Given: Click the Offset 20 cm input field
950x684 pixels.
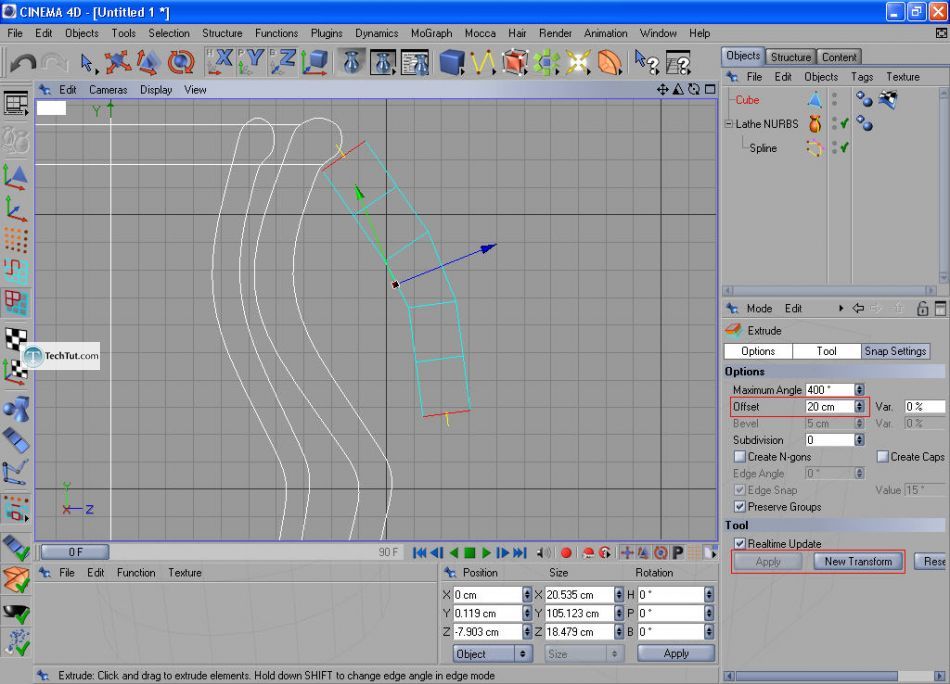Looking at the screenshot, I should pyautogui.click(x=829, y=407).
